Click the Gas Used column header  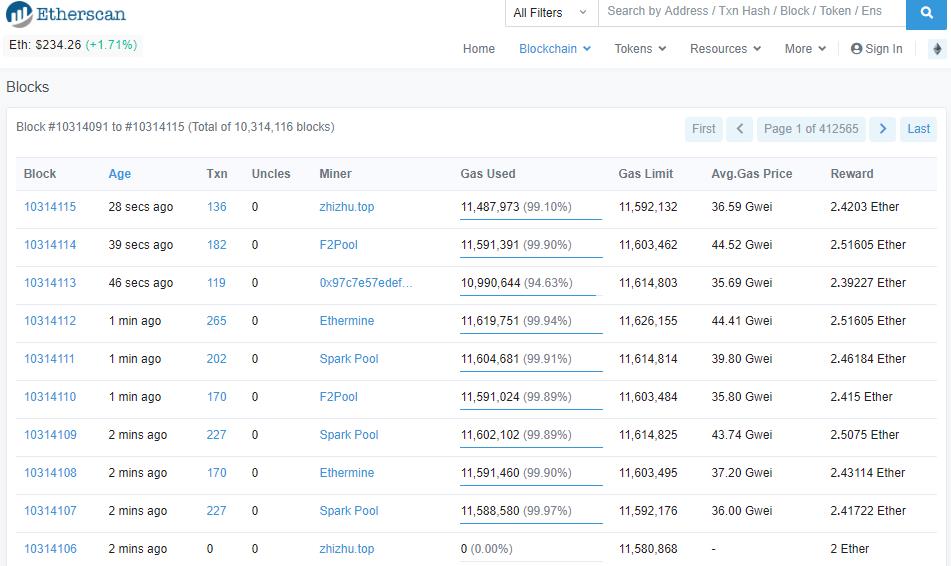tap(488, 174)
